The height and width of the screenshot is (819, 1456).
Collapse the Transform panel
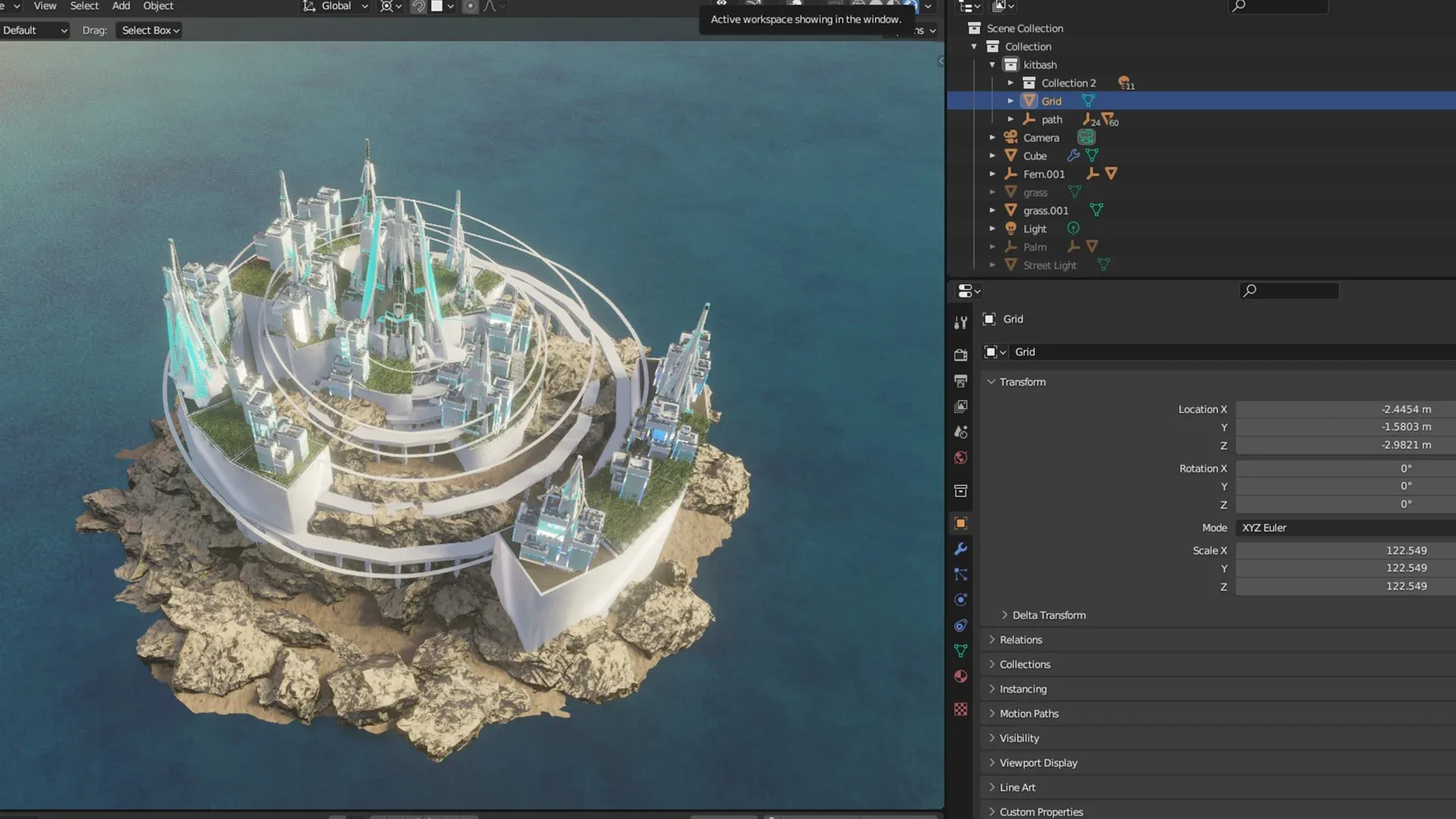1022,382
